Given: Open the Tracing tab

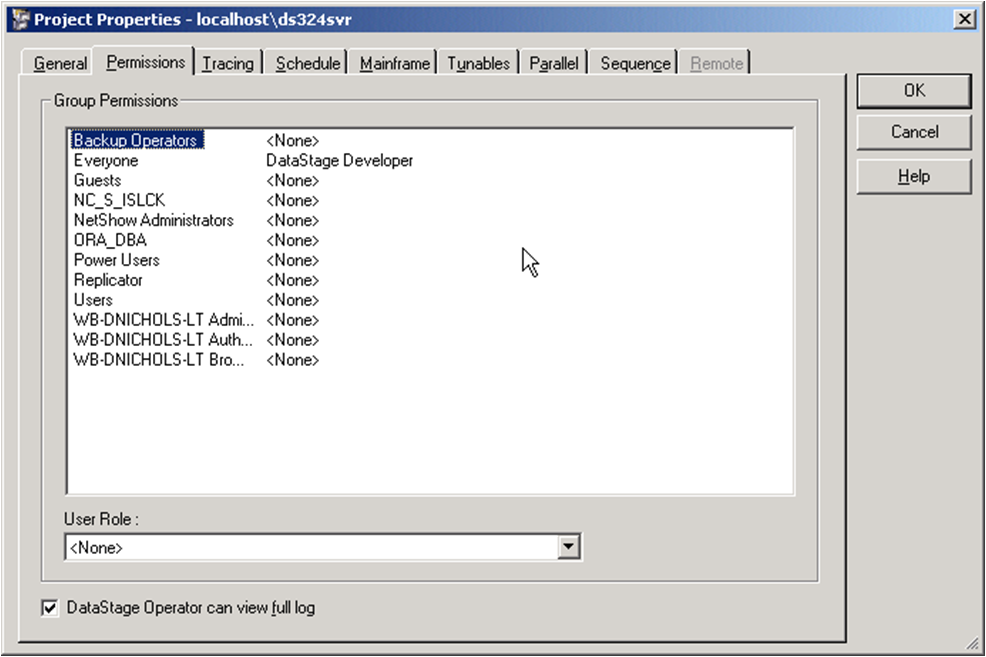Looking at the screenshot, I should 228,63.
